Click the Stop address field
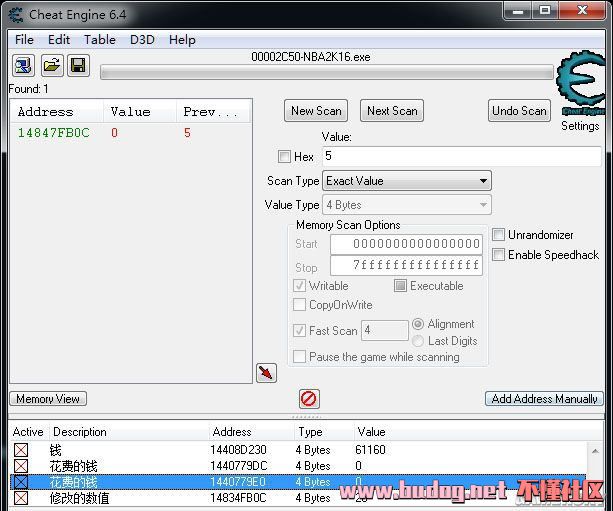The image size is (613, 511). pyautogui.click(x=406, y=265)
